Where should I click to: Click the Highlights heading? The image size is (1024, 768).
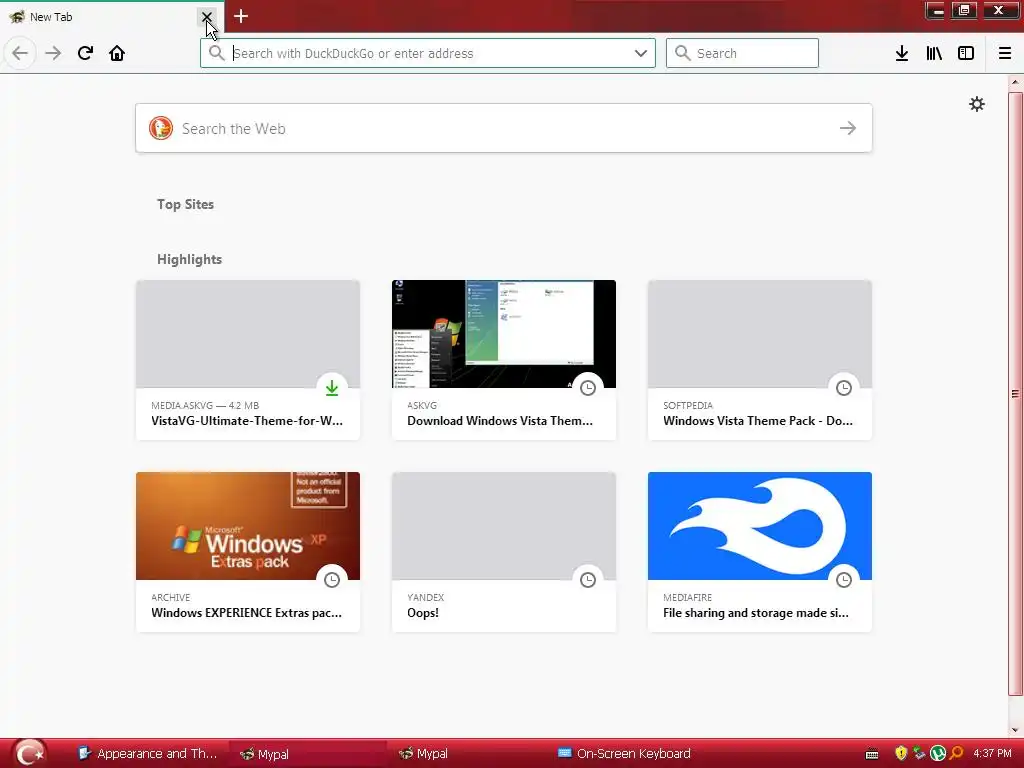point(189,259)
